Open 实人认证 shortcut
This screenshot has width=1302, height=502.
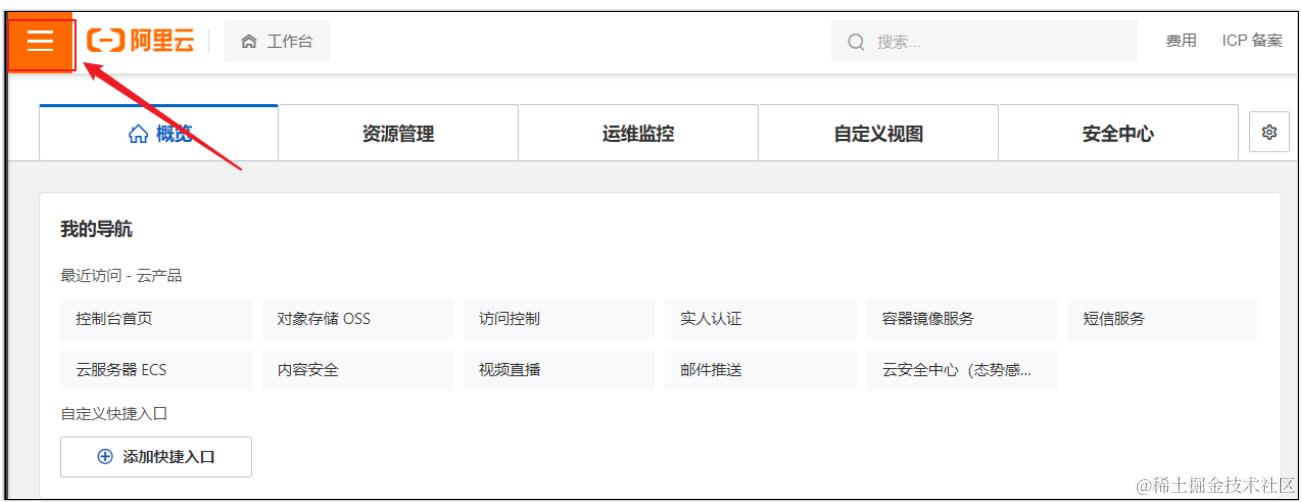click(761, 319)
